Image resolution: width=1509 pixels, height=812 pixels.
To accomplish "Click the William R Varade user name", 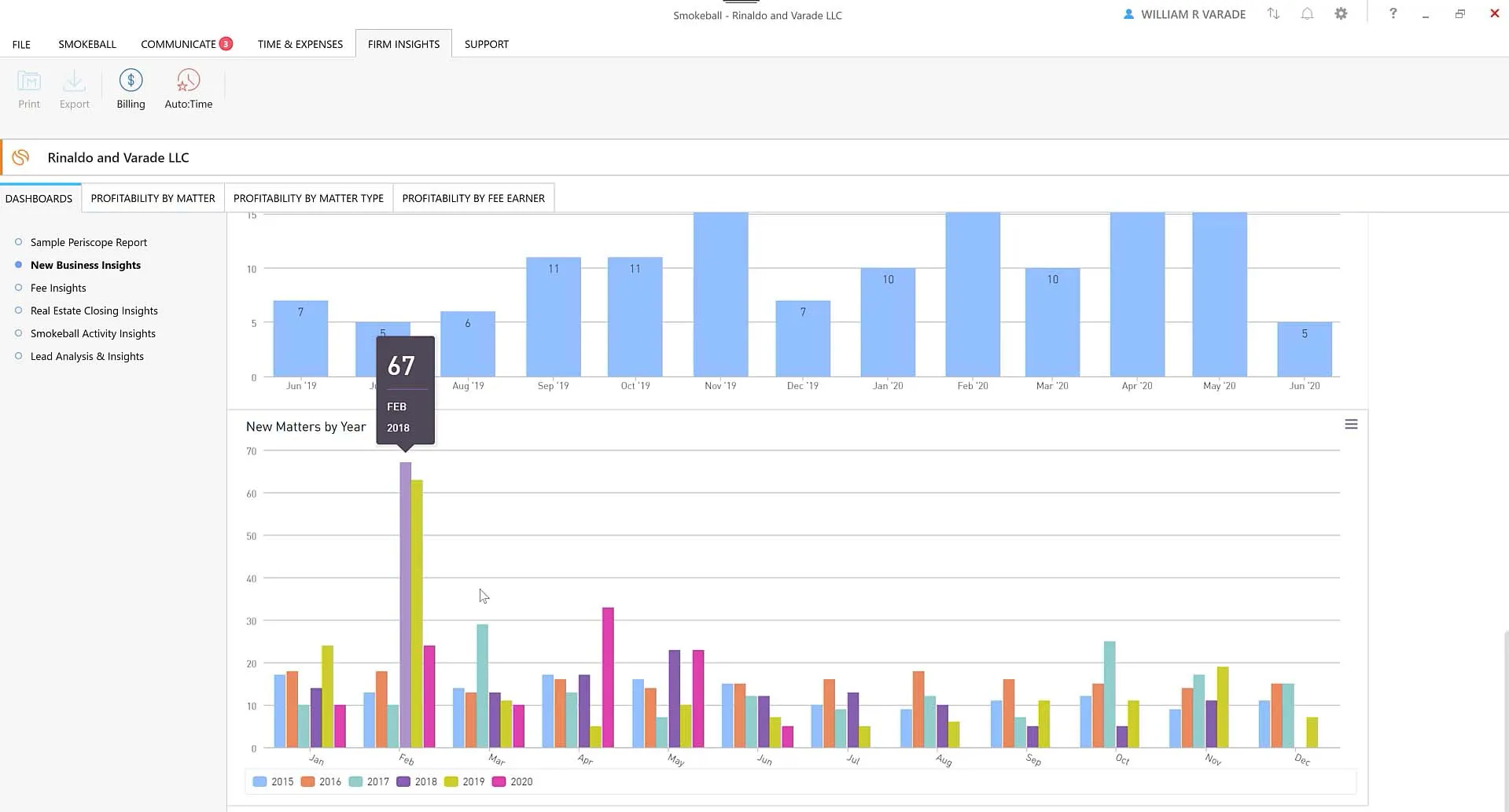I will [1193, 14].
